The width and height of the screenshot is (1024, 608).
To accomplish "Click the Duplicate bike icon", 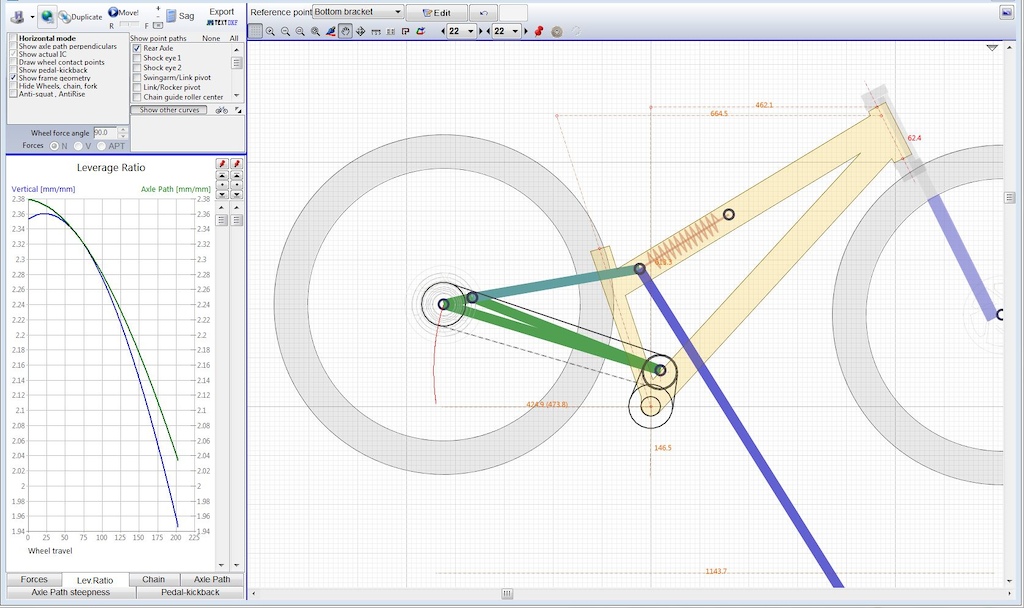I will click(64, 17).
